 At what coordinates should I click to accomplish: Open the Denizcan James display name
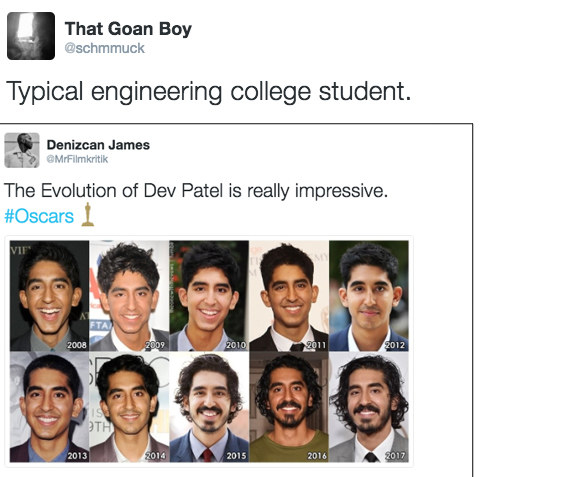click(98, 145)
